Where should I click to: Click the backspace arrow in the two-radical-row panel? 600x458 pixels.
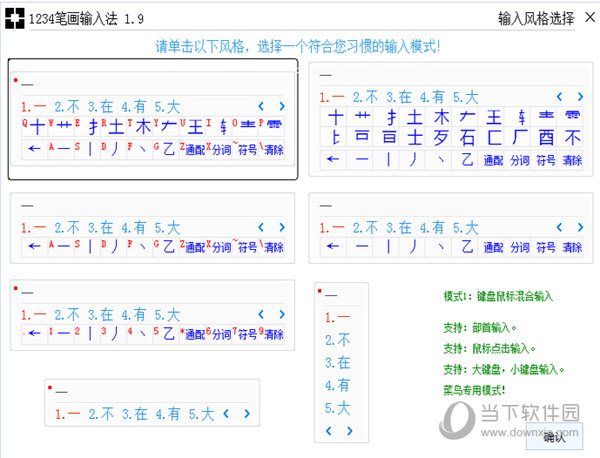(x=333, y=159)
